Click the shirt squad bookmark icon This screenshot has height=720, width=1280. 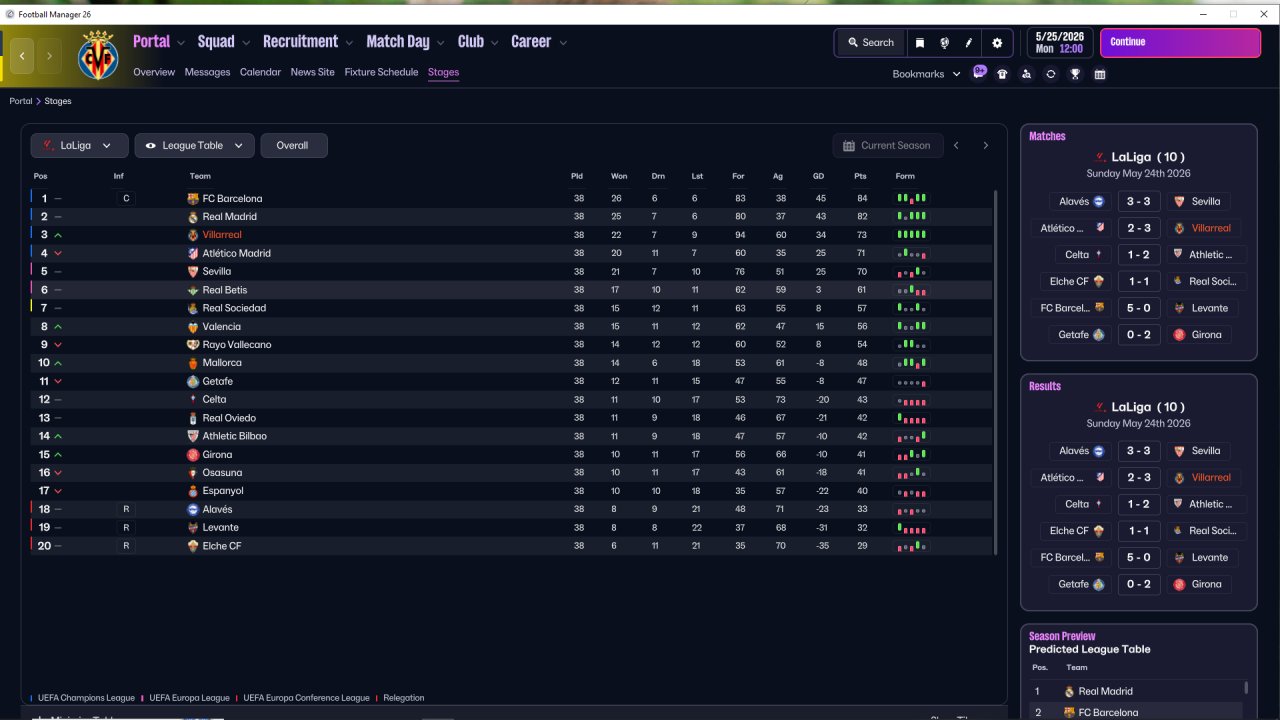(1002, 74)
